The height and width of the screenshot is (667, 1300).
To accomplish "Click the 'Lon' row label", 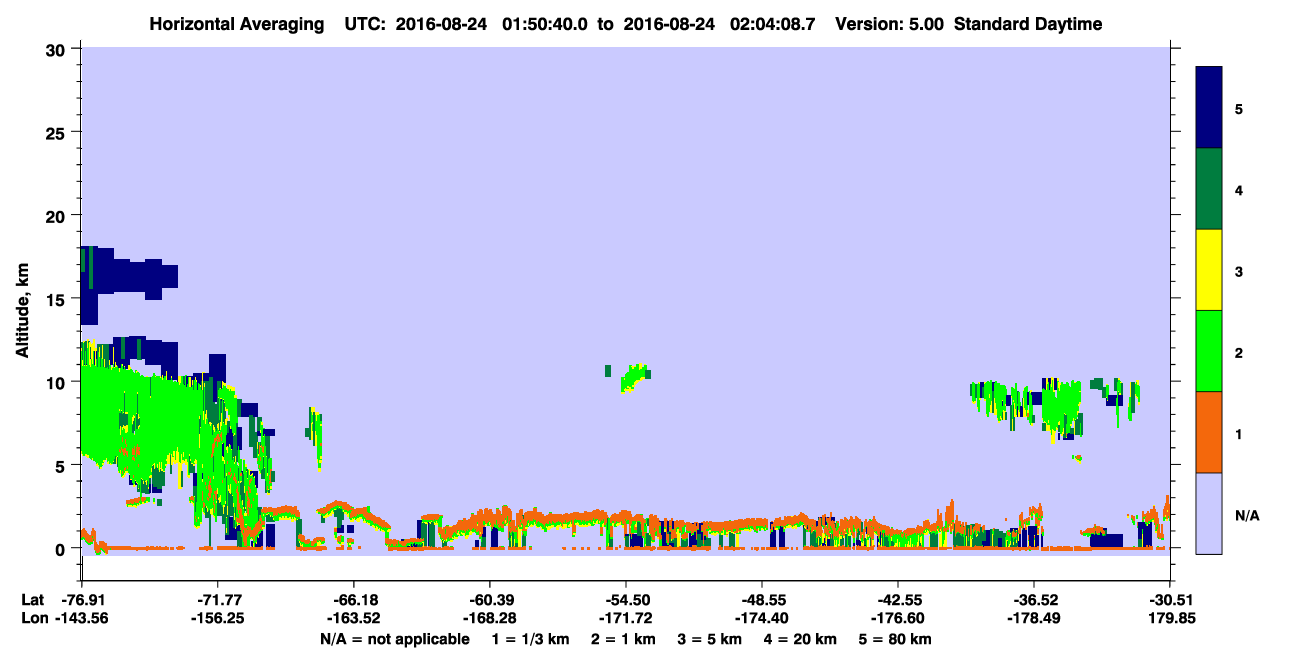I will tap(33, 619).
